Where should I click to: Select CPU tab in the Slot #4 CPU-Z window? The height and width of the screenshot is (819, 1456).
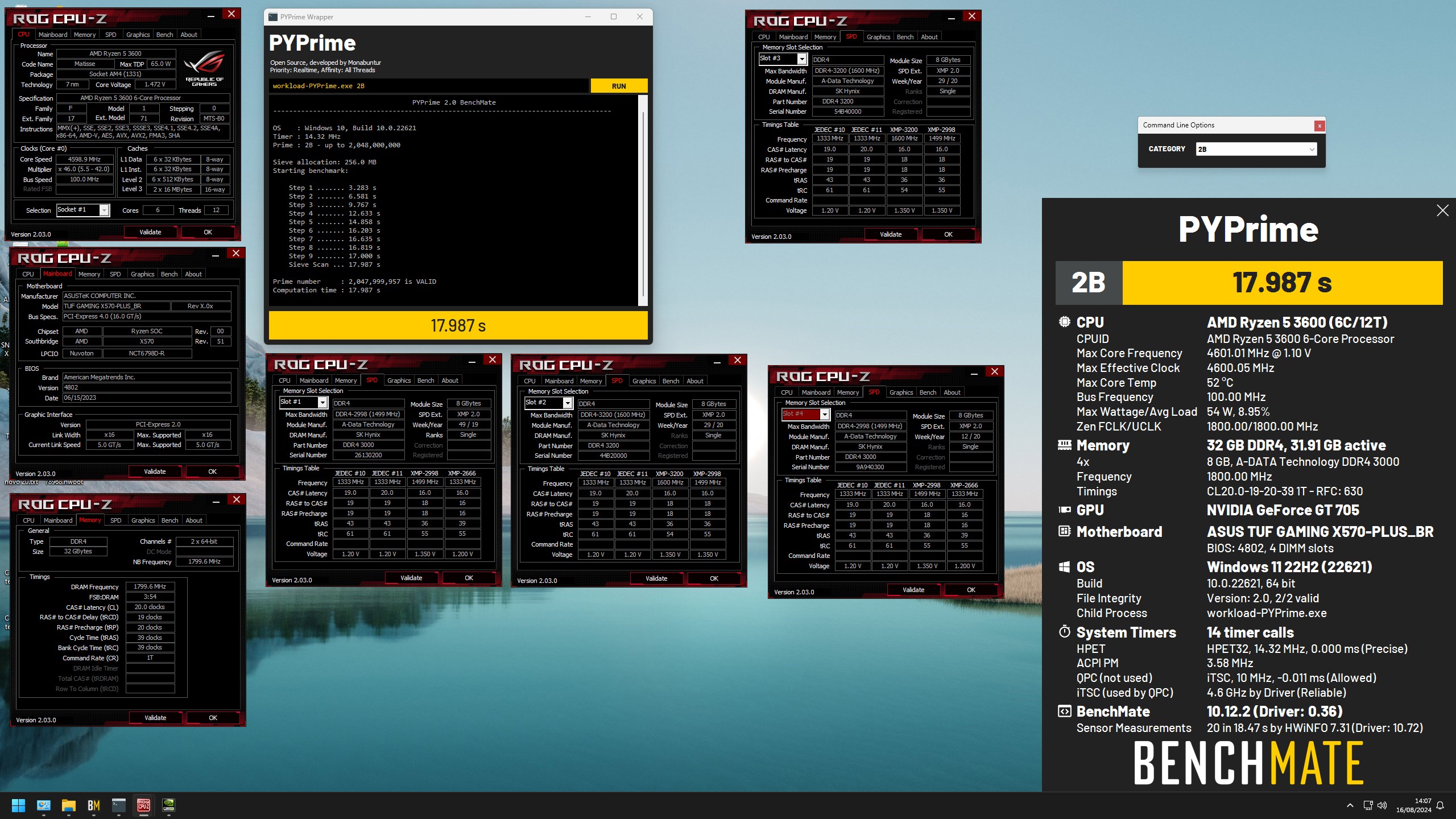(x=787, y=392)
